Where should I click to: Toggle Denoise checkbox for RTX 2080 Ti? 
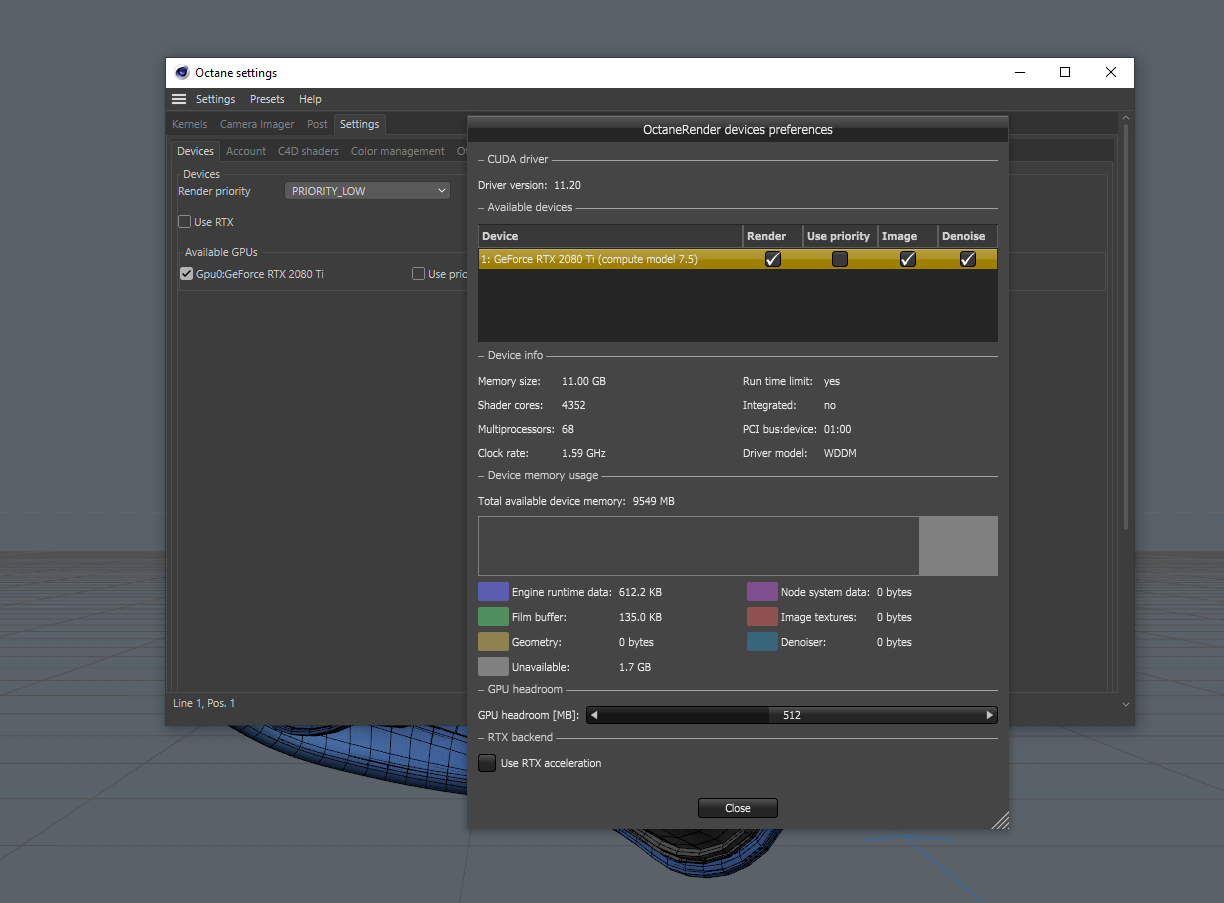click(967, 259)
